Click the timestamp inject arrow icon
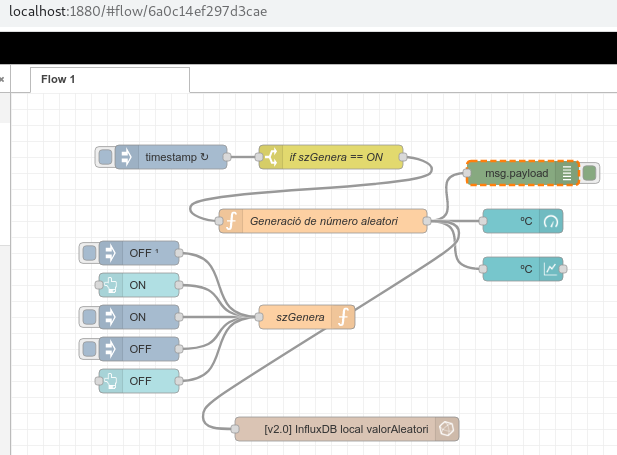 [x=127, y=157]
